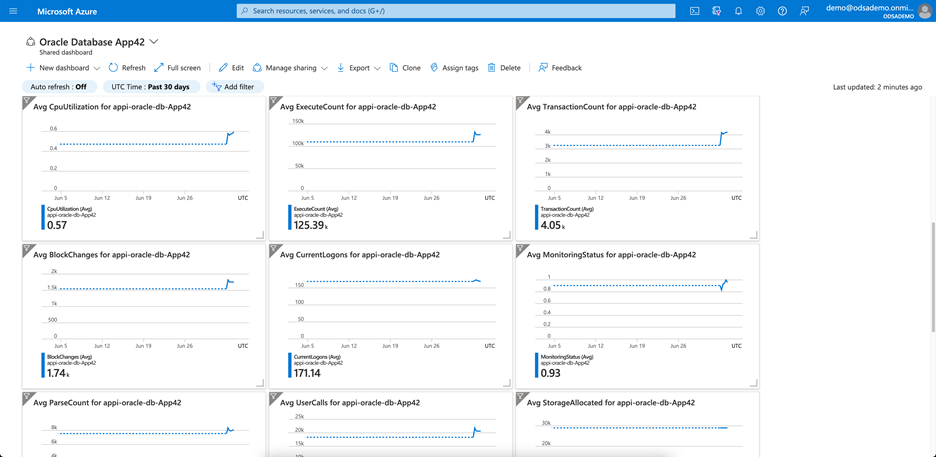Click the resize corner handle of CpuUtilization tile
Viewport: 936px width, 457px height.
click(x=260, y=236)
